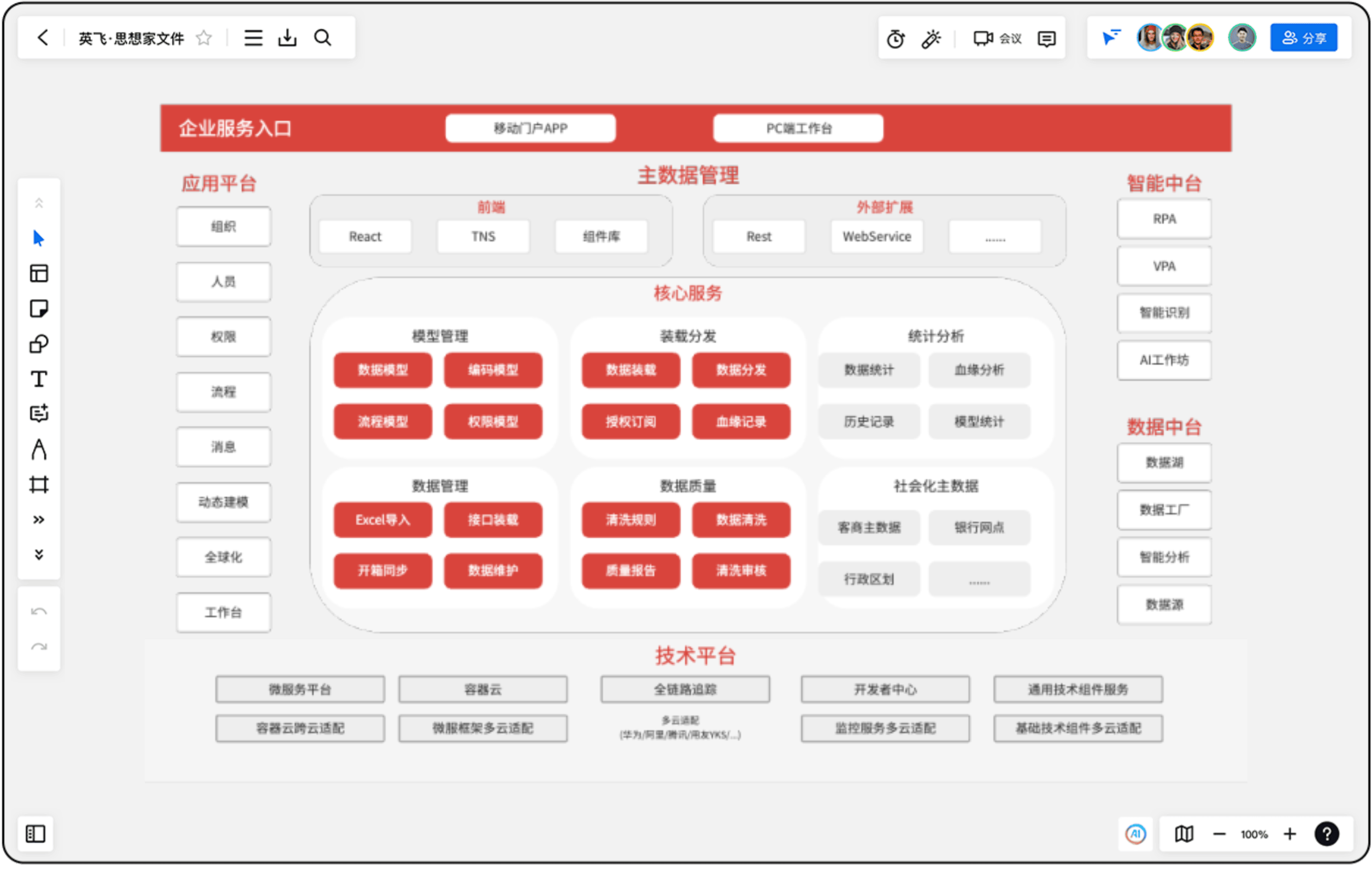Collapse toolbar with top double chevron up

point(39,203)
